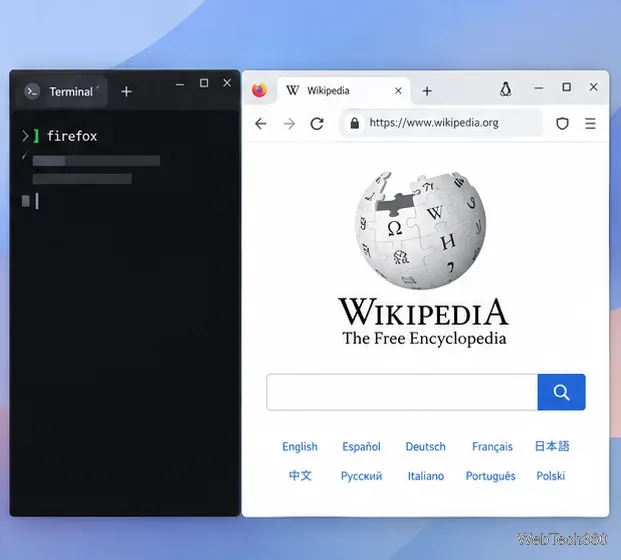Close the Wikipedia tab
This screenshot has width=621, height=560.
[398, 91]
